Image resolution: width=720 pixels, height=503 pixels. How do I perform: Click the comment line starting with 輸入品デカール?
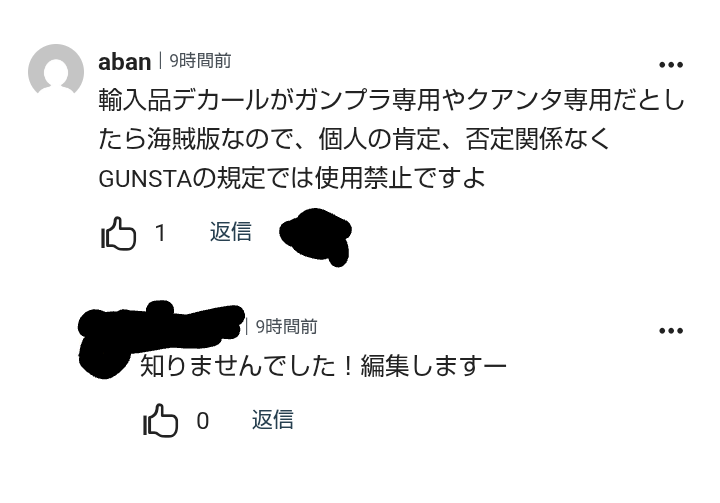tap(391, 100)
